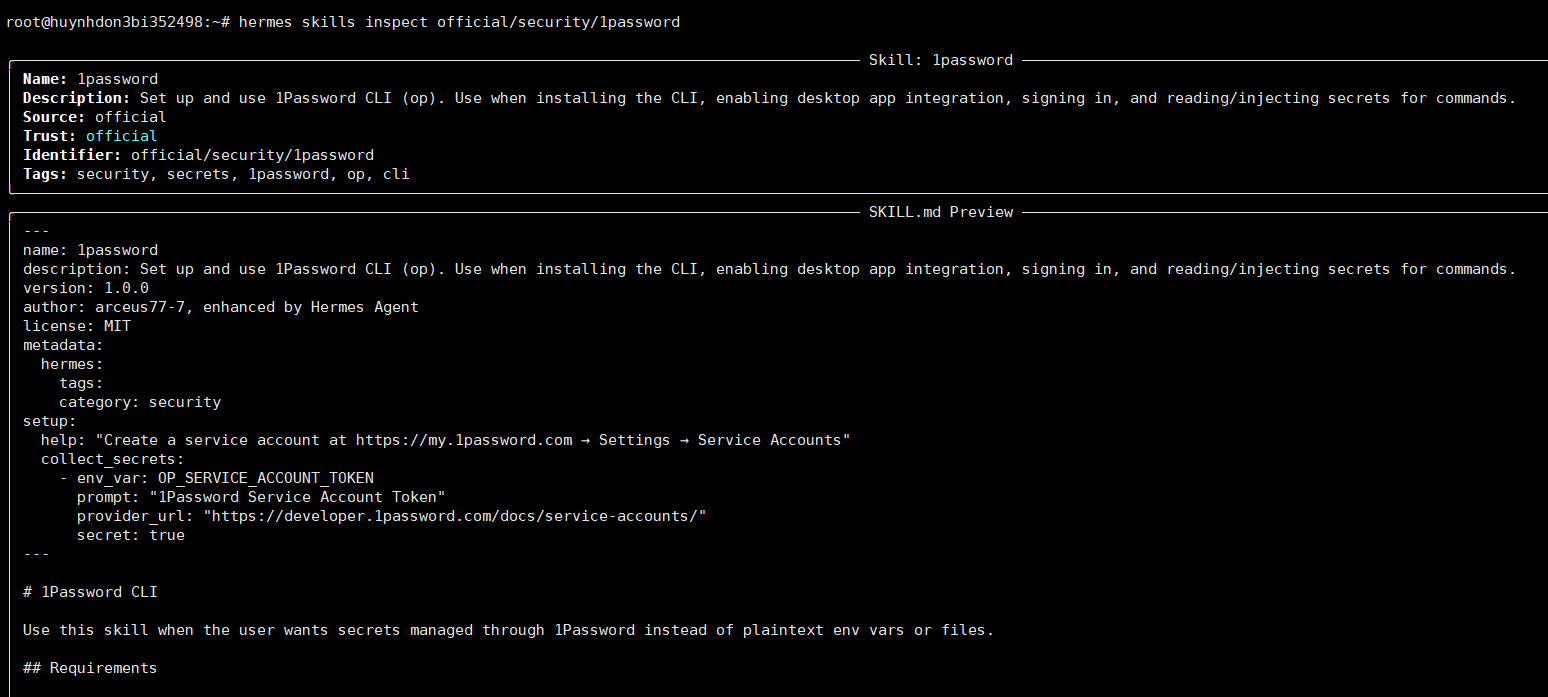This screenshot has width=1548, height=697.
Task: Click the 'Skill: 1password' panel title
Action: click(x=940, y=60)
